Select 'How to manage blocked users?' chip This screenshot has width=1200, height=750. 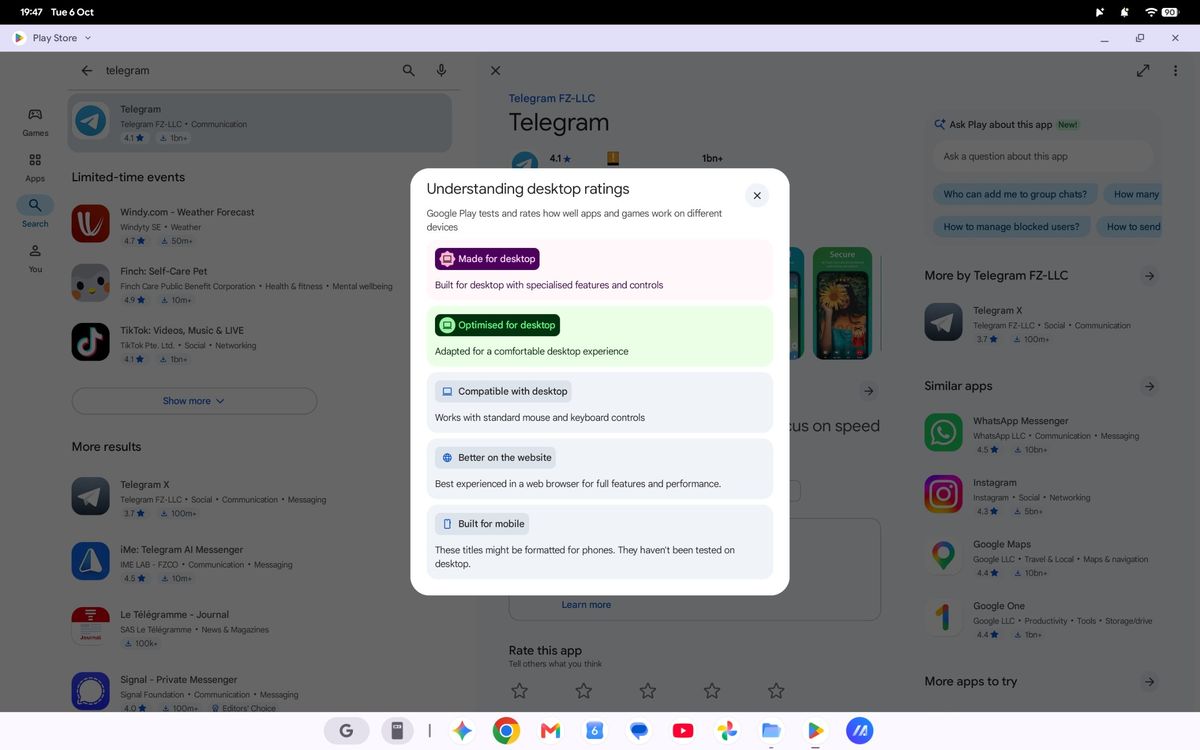[1011, 227]
